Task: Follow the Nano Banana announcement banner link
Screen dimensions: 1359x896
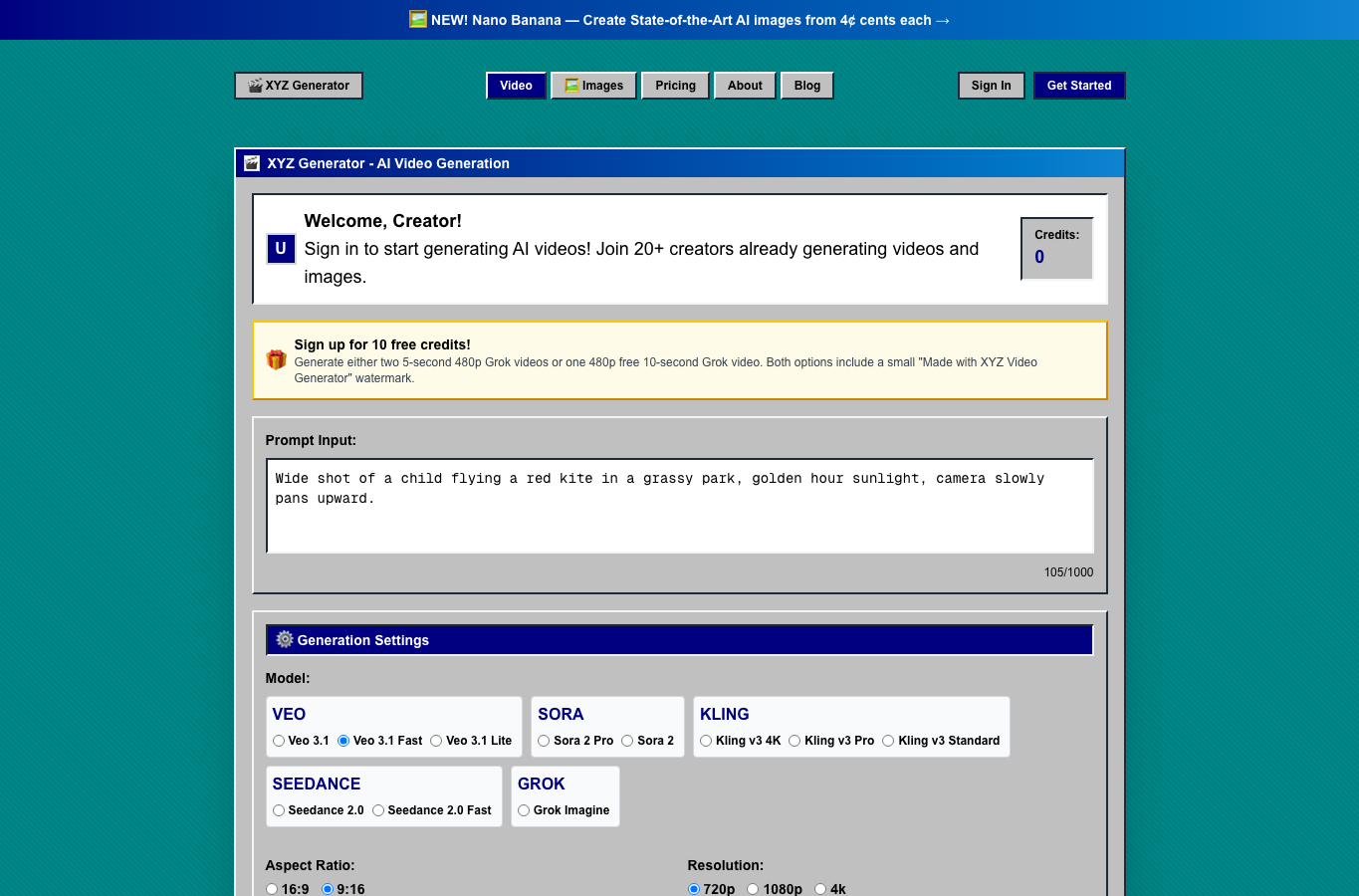Action: pos(679,20)
